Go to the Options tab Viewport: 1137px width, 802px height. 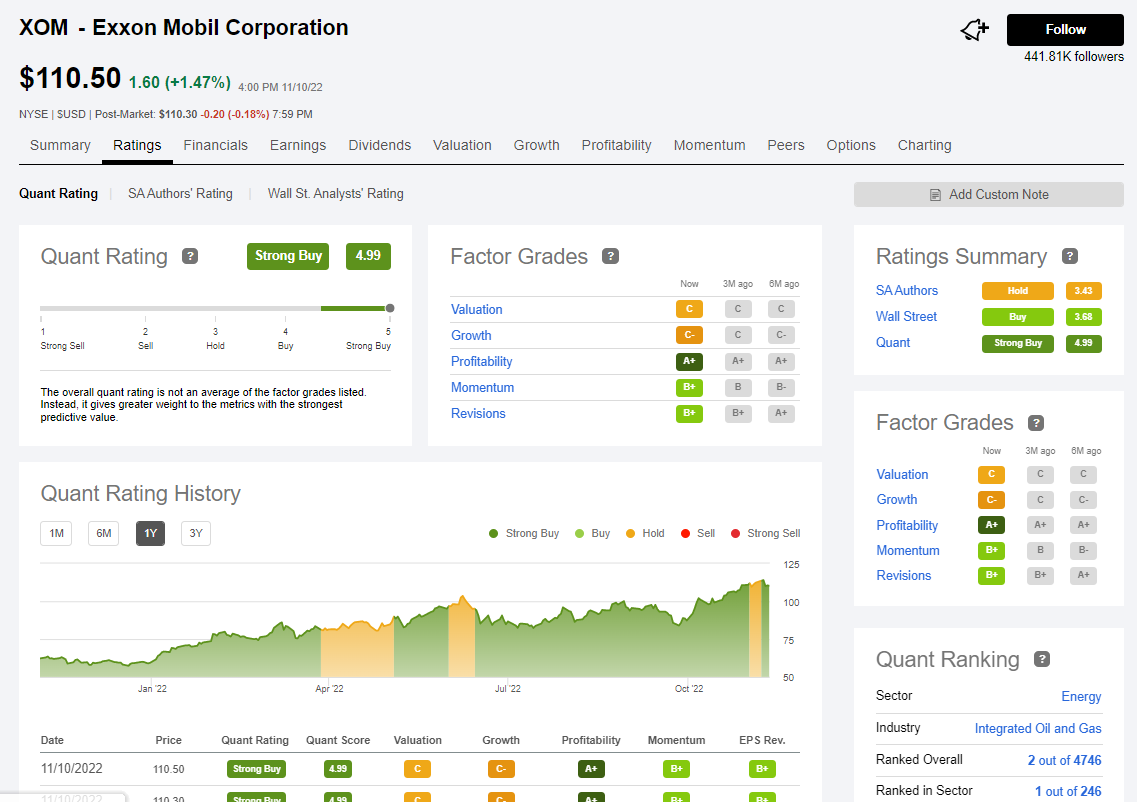(x=851, y=145)
